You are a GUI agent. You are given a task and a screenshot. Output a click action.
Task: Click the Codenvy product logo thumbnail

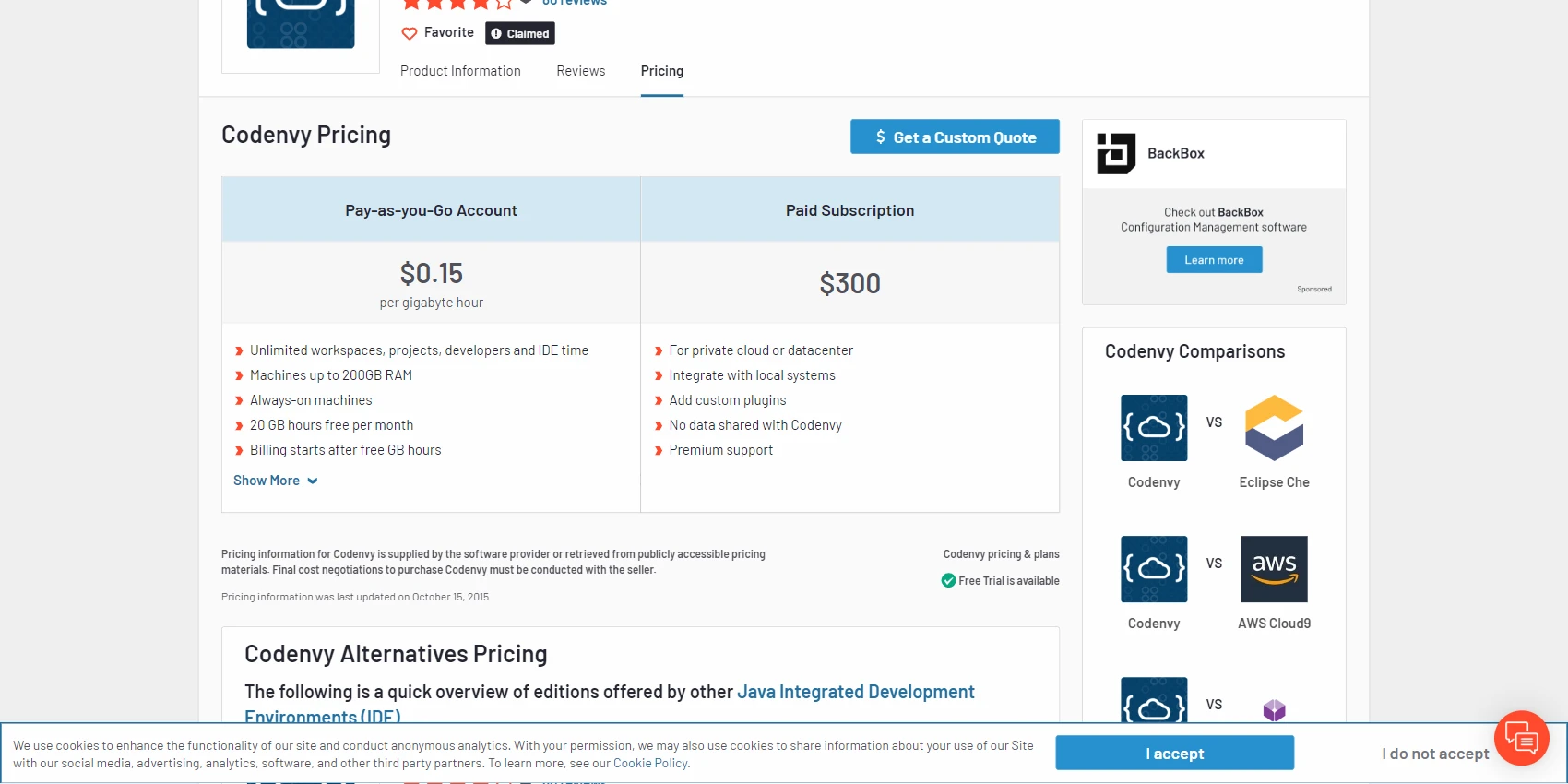[x=301, y=24]
